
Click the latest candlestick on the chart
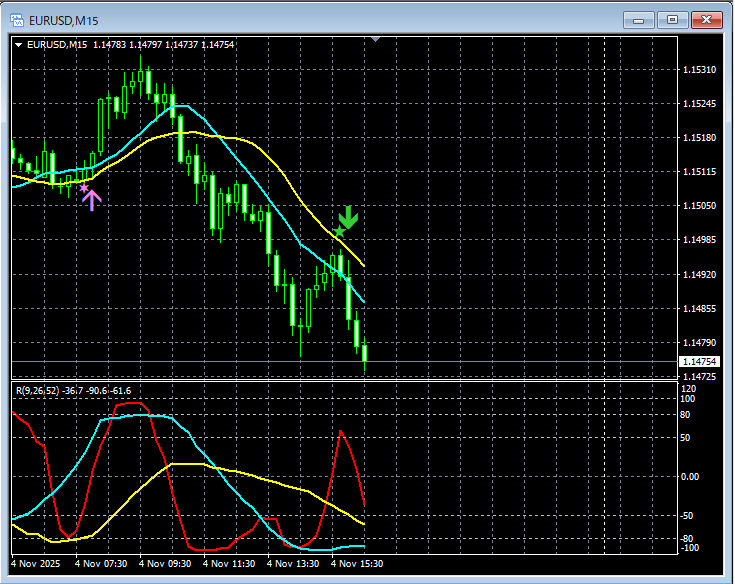[x=365, y=353]
